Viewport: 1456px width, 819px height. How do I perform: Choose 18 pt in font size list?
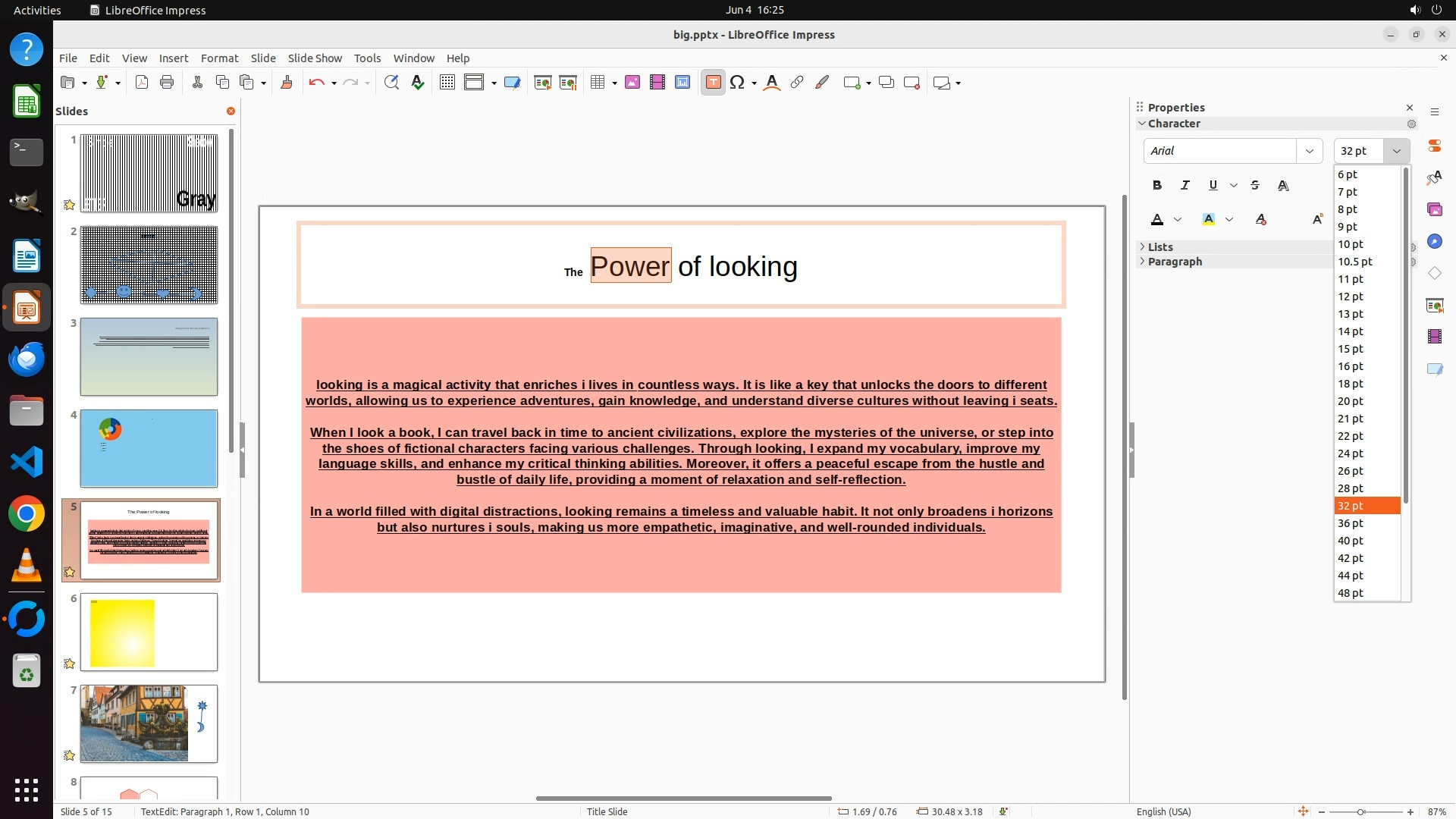pyautogui.click(x=1351, y=384)
